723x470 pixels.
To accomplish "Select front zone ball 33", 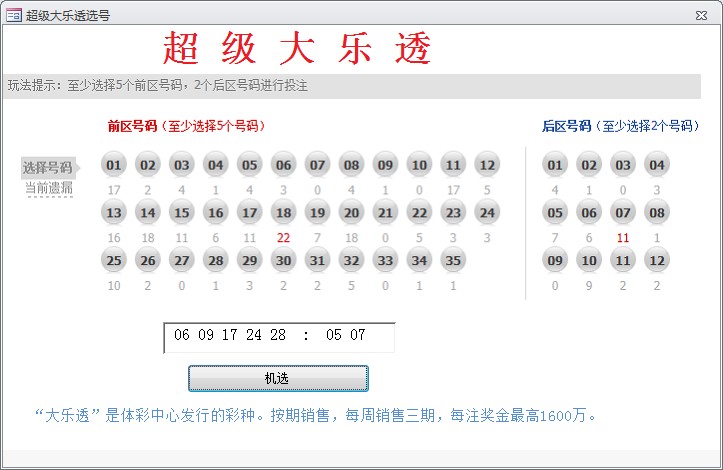I will (x=385, y=260).
